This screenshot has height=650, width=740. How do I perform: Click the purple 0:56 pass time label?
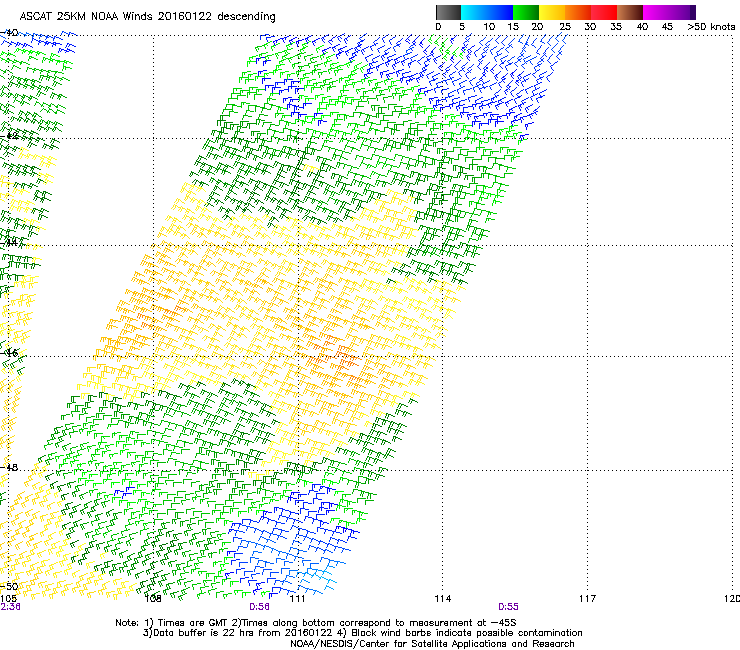(260, 607)
